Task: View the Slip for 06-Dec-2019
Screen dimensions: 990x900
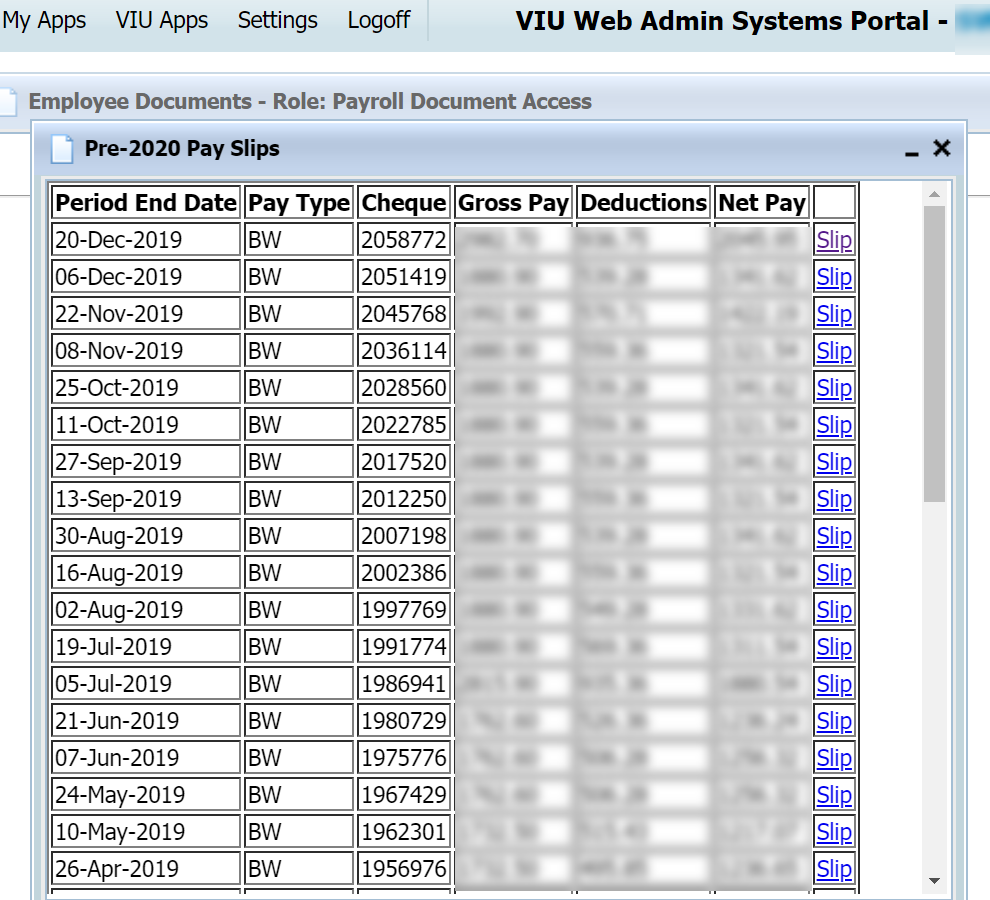Action: (834, 277)
